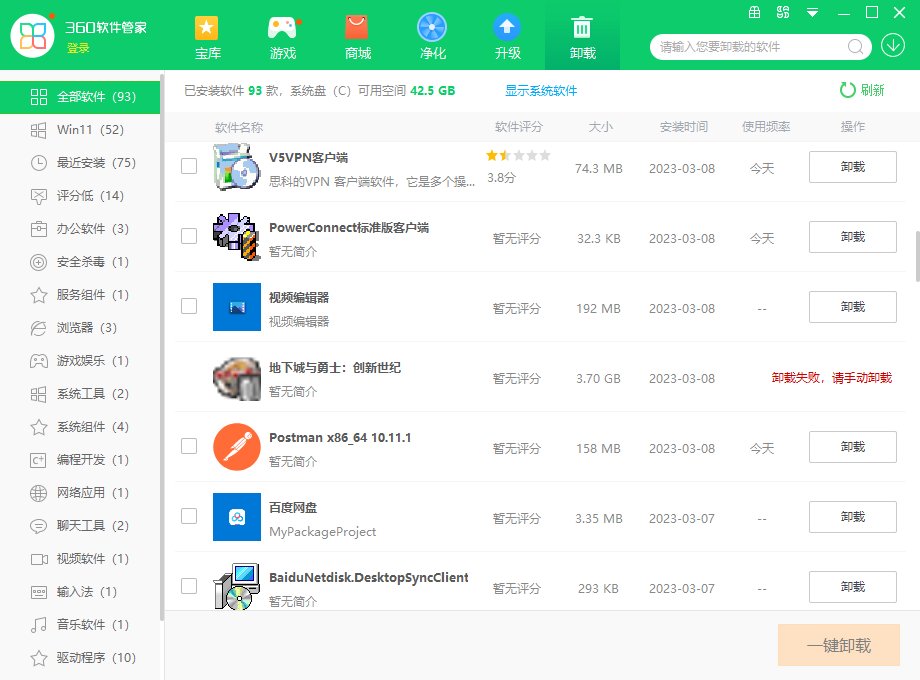Select the 卸载 uninstall tab
Screen dimensions: 920x680
point(583,36)
